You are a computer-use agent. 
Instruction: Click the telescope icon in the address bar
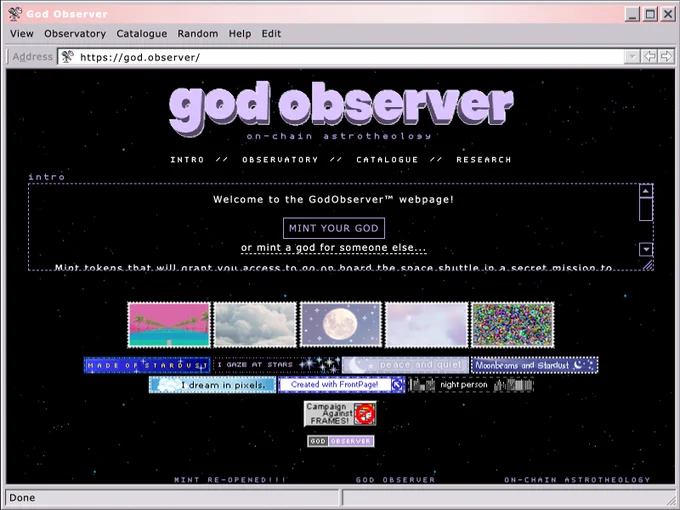point(67,56)
